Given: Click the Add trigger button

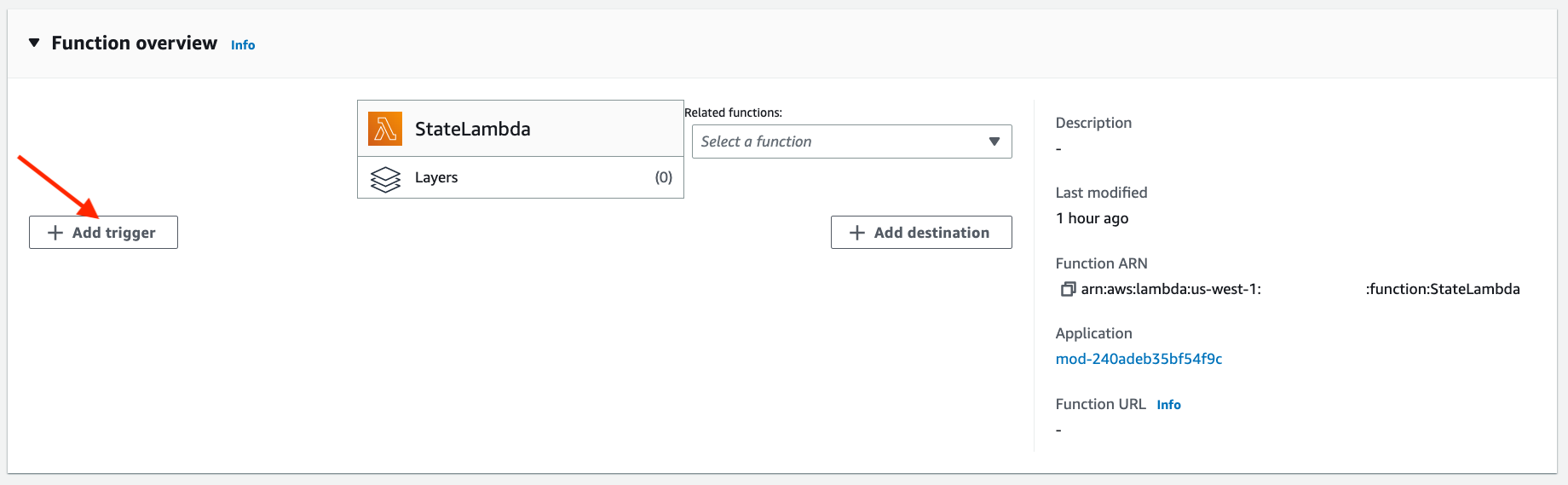Looking at the screenshot, I should coord(103,233).
